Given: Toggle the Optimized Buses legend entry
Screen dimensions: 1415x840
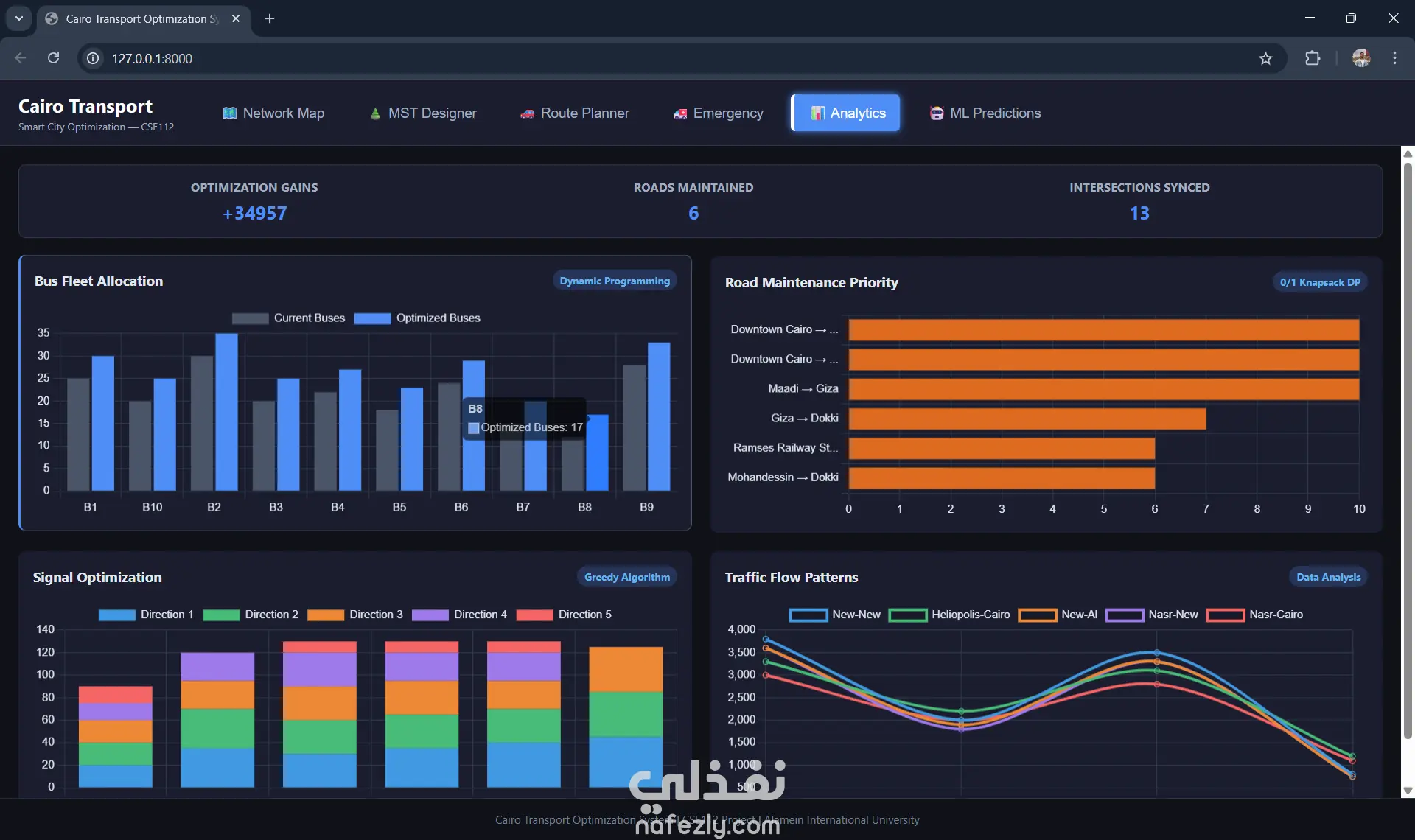Looking at the screenshot, I should click(417, 318).
